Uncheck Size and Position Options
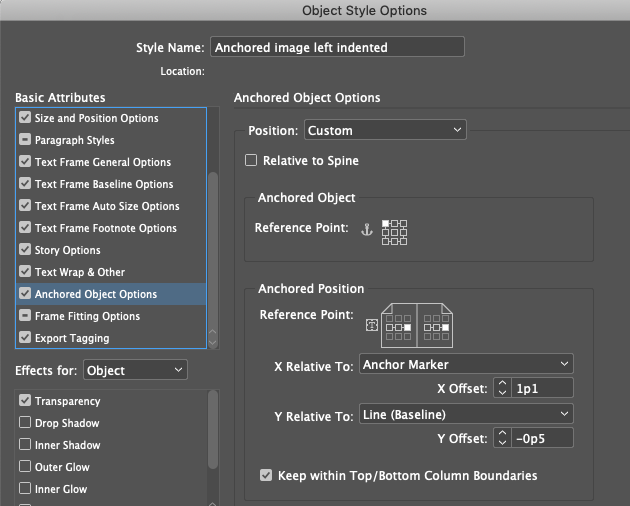 point(25,117)
